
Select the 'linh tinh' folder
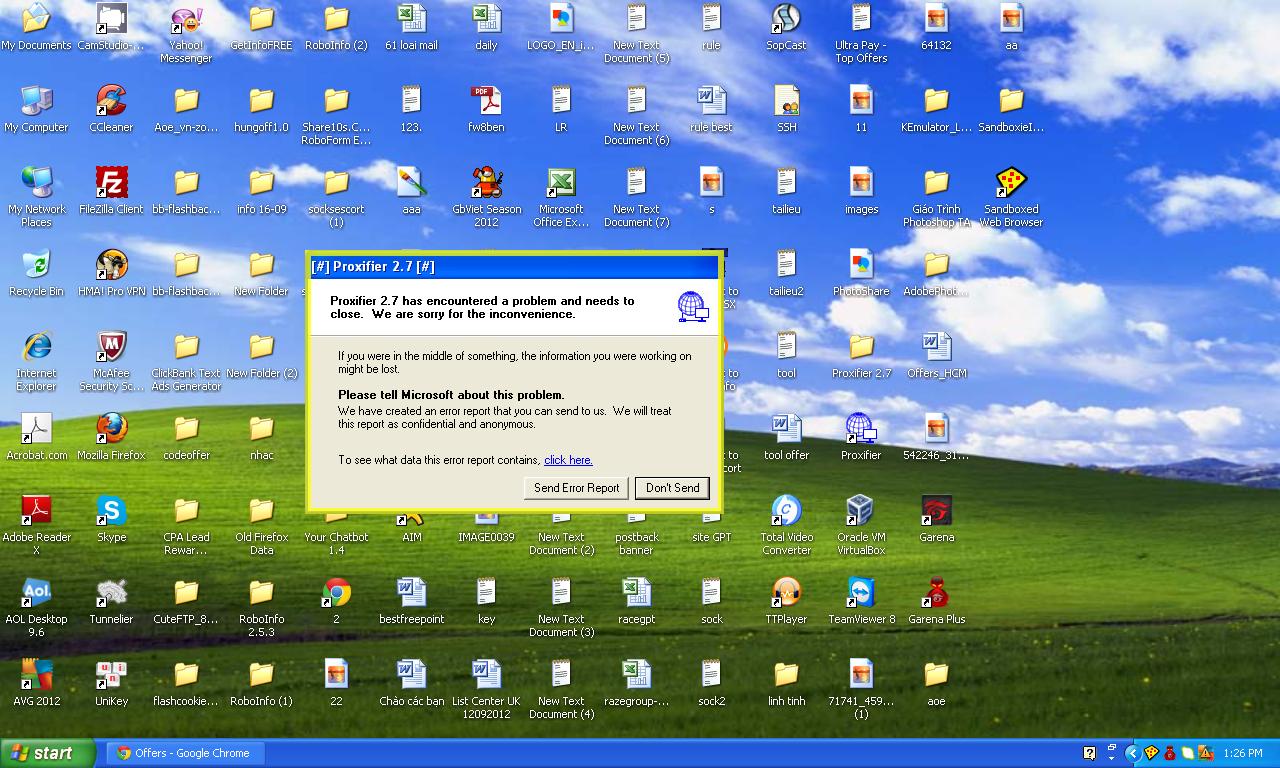pos(786,683)
